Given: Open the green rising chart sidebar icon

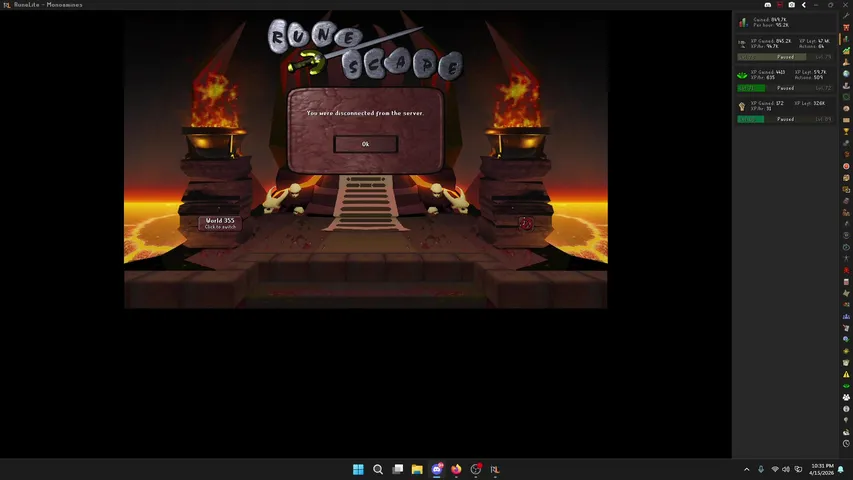Looking at the screenshot, I should point(846,50).
